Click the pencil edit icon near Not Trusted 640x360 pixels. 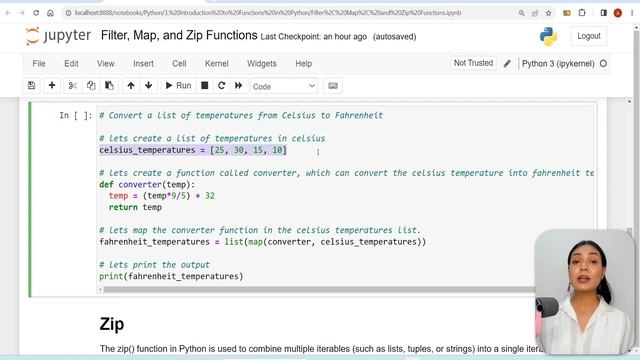coord(507,64)
